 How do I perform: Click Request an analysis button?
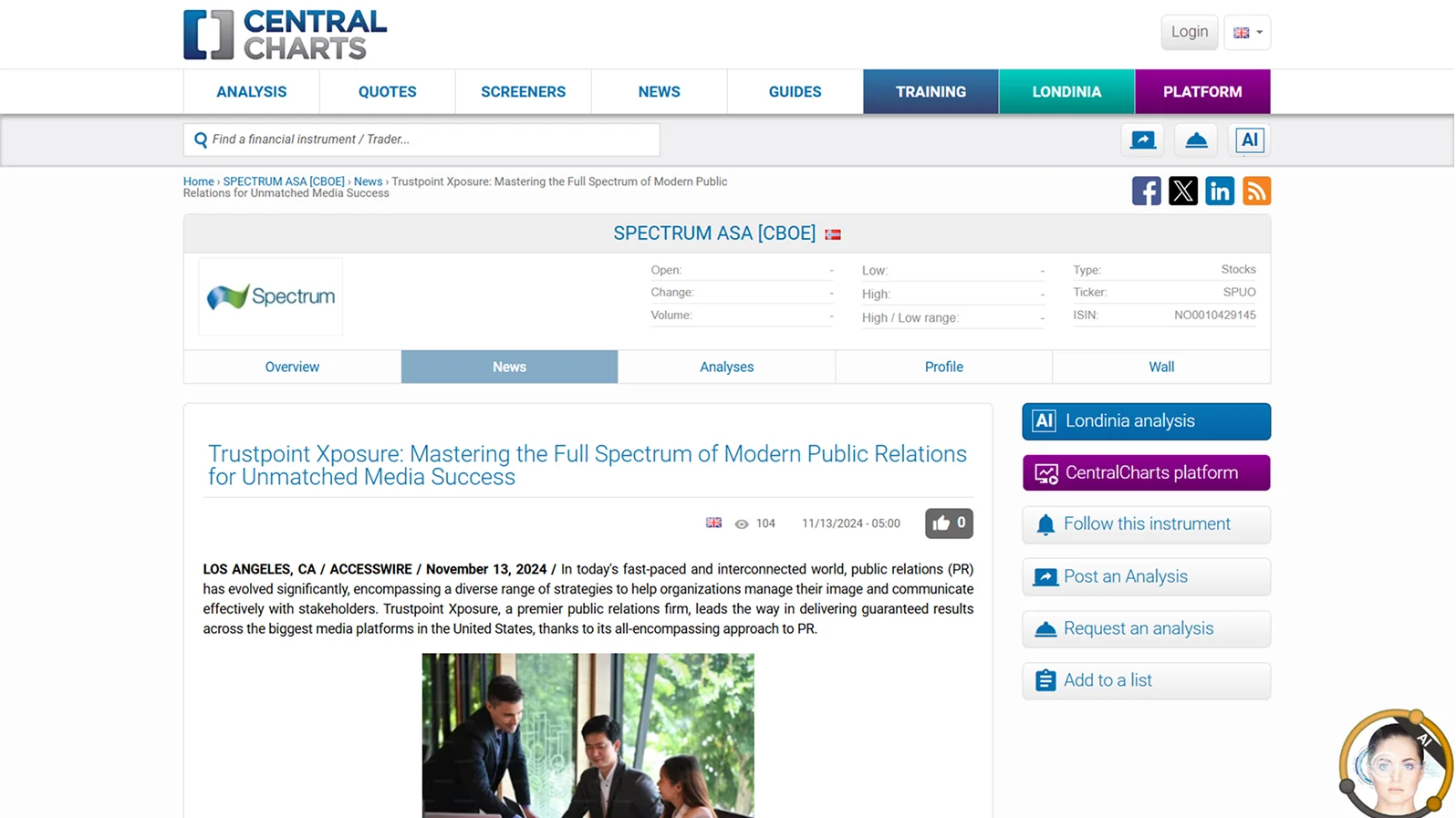pos(1147,628)
